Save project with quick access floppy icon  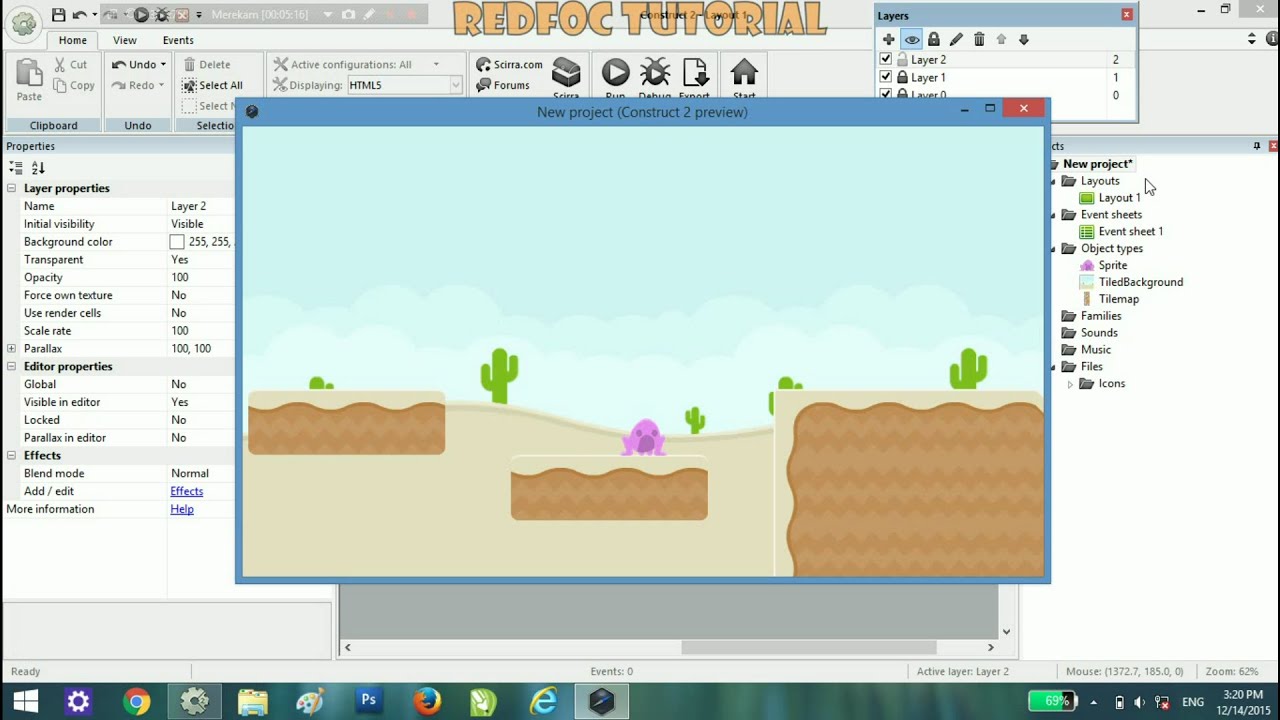point(59,15)
